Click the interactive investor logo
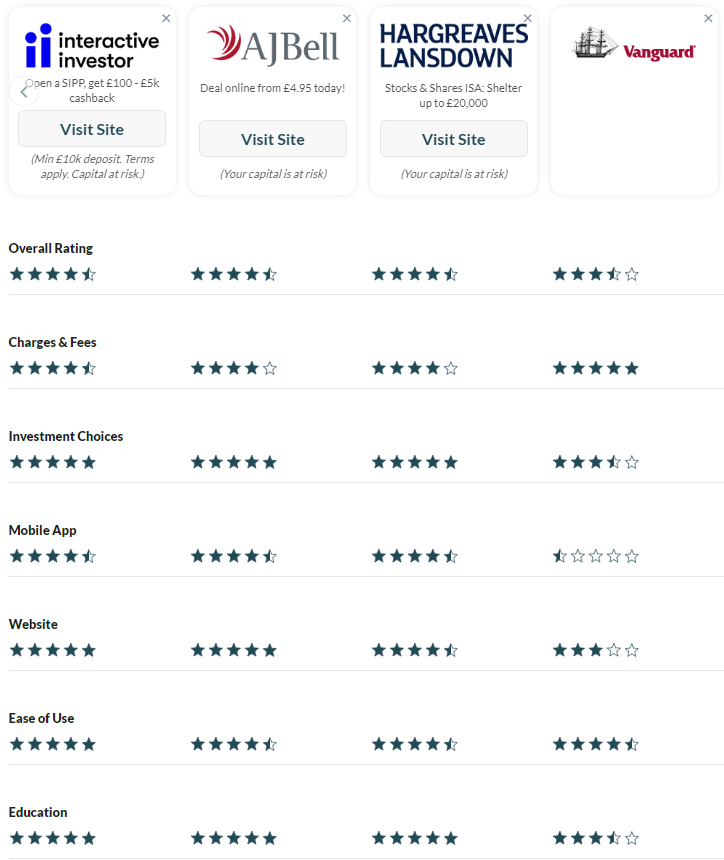 click(92, 46)
